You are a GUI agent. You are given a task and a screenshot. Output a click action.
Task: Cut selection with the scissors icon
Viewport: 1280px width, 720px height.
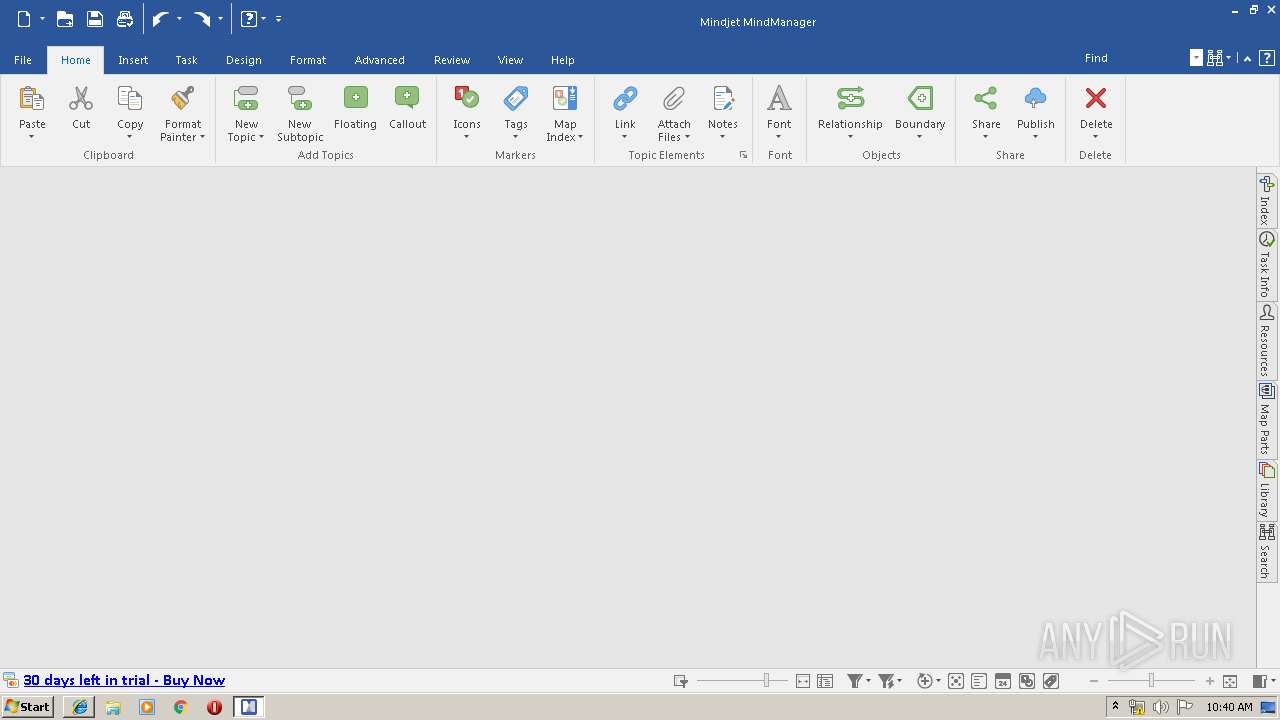[81, 98]
